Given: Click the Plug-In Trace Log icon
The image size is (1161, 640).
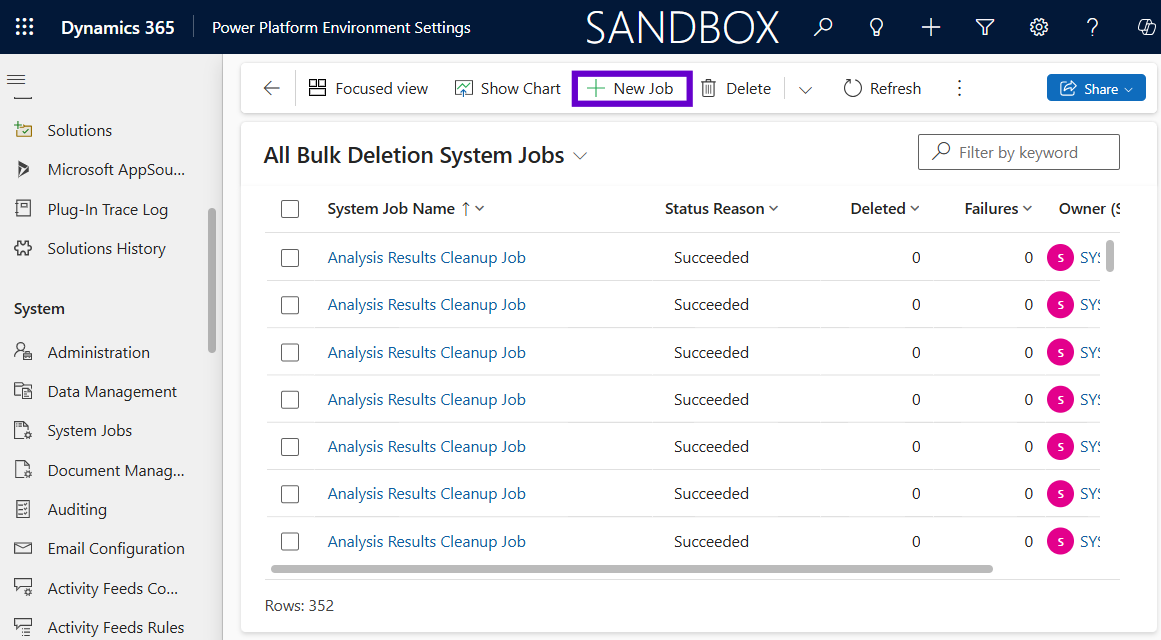Looking at the screenshot, I should pos(23,209).
